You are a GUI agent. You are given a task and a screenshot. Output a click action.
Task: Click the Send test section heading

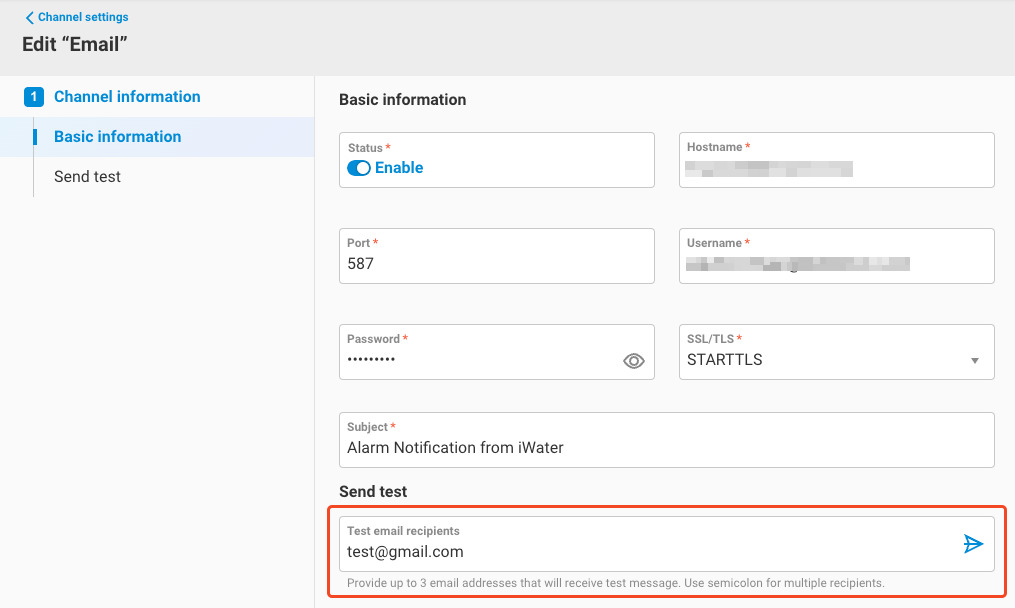point(373,492)
